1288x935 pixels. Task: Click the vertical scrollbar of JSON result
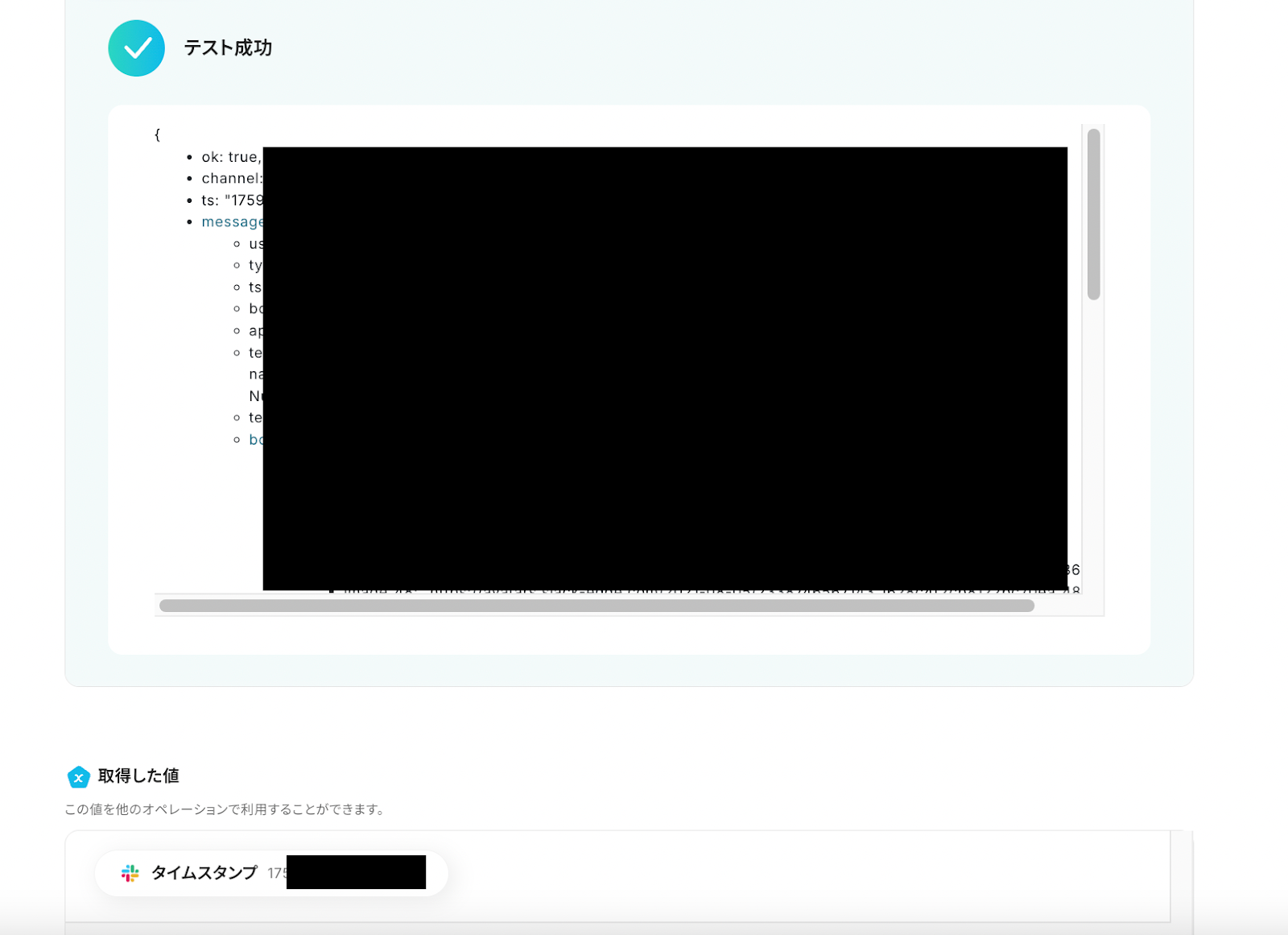tap(1093, 214)
